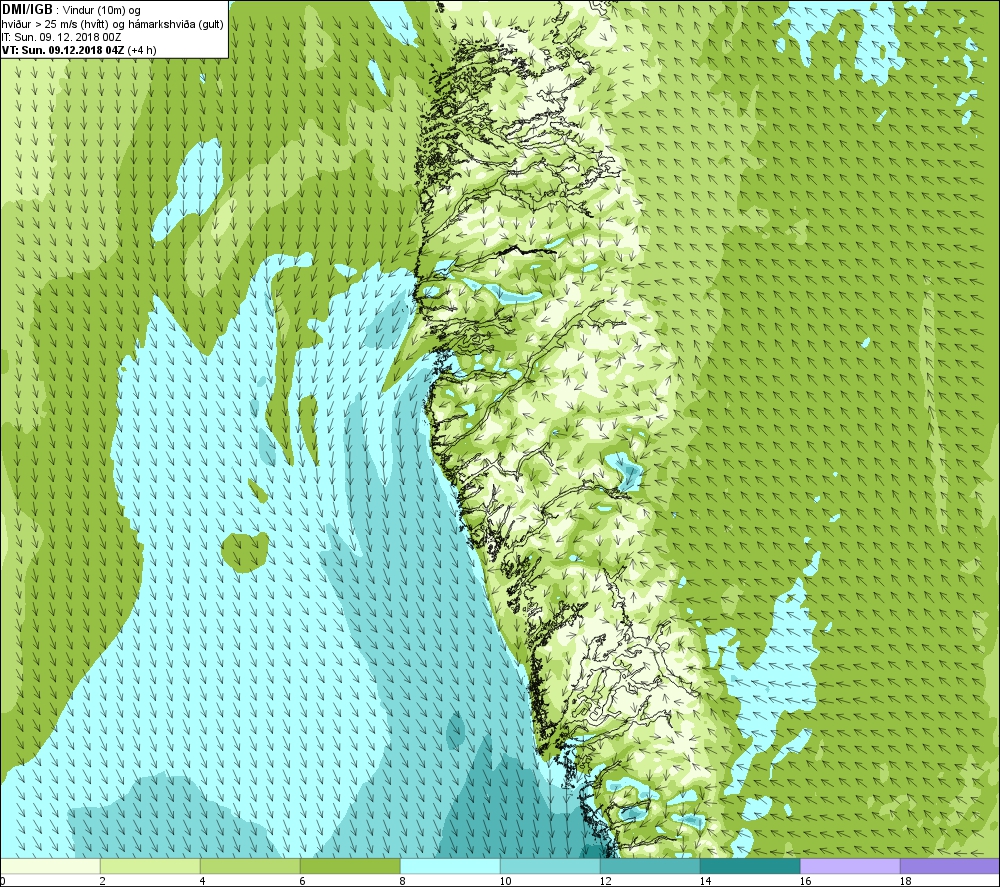The height and width of the screenshot is (887, 1000).
Task: Click the legend value label 8
Action: (403, 881)
